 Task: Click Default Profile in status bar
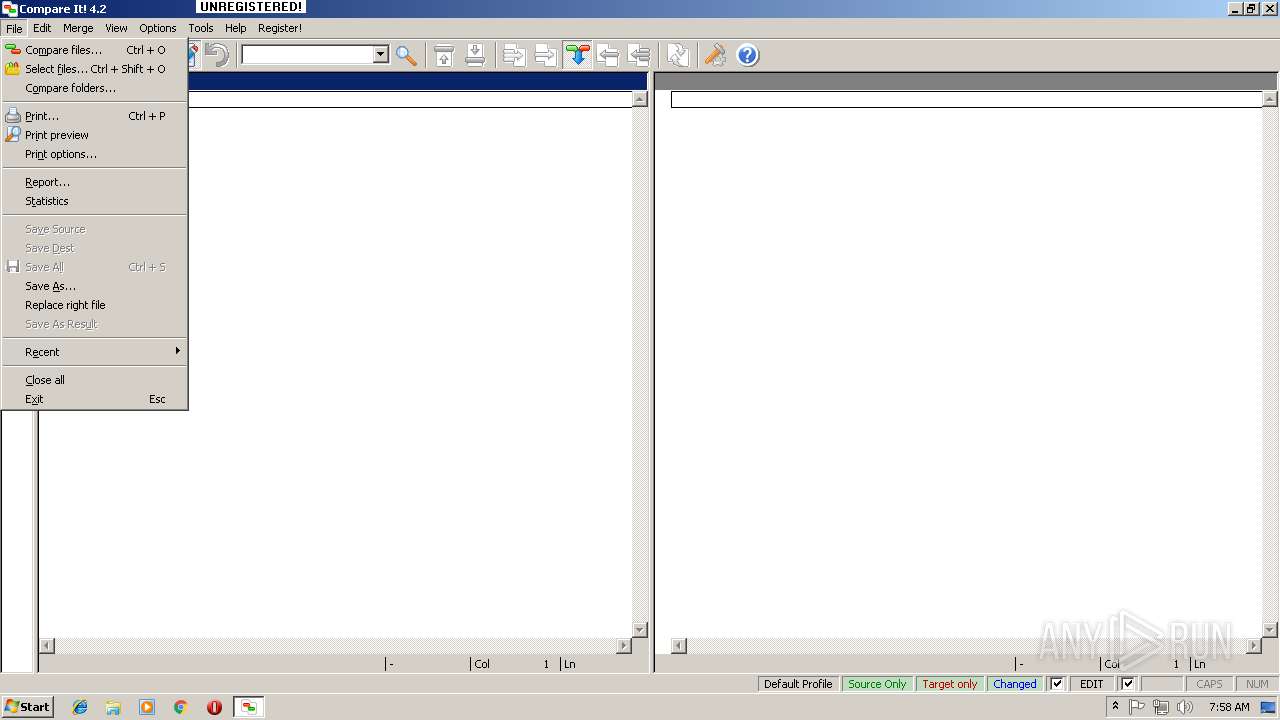[x=798, y=684]
